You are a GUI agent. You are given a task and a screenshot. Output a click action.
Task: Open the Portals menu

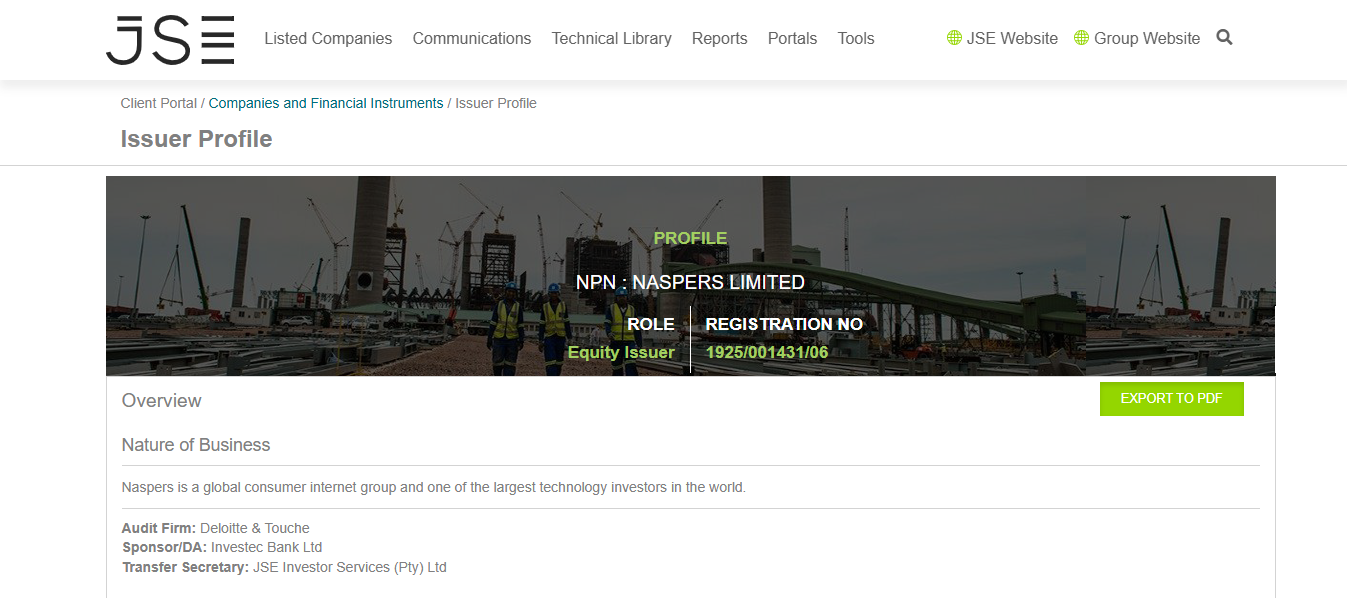tap(792, 38)
